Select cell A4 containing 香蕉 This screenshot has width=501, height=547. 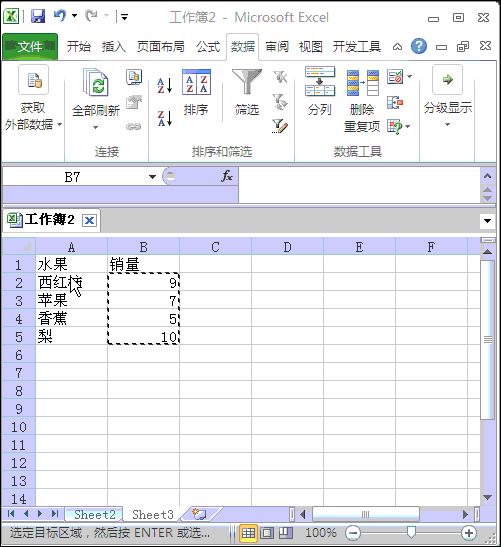point(72,319)
